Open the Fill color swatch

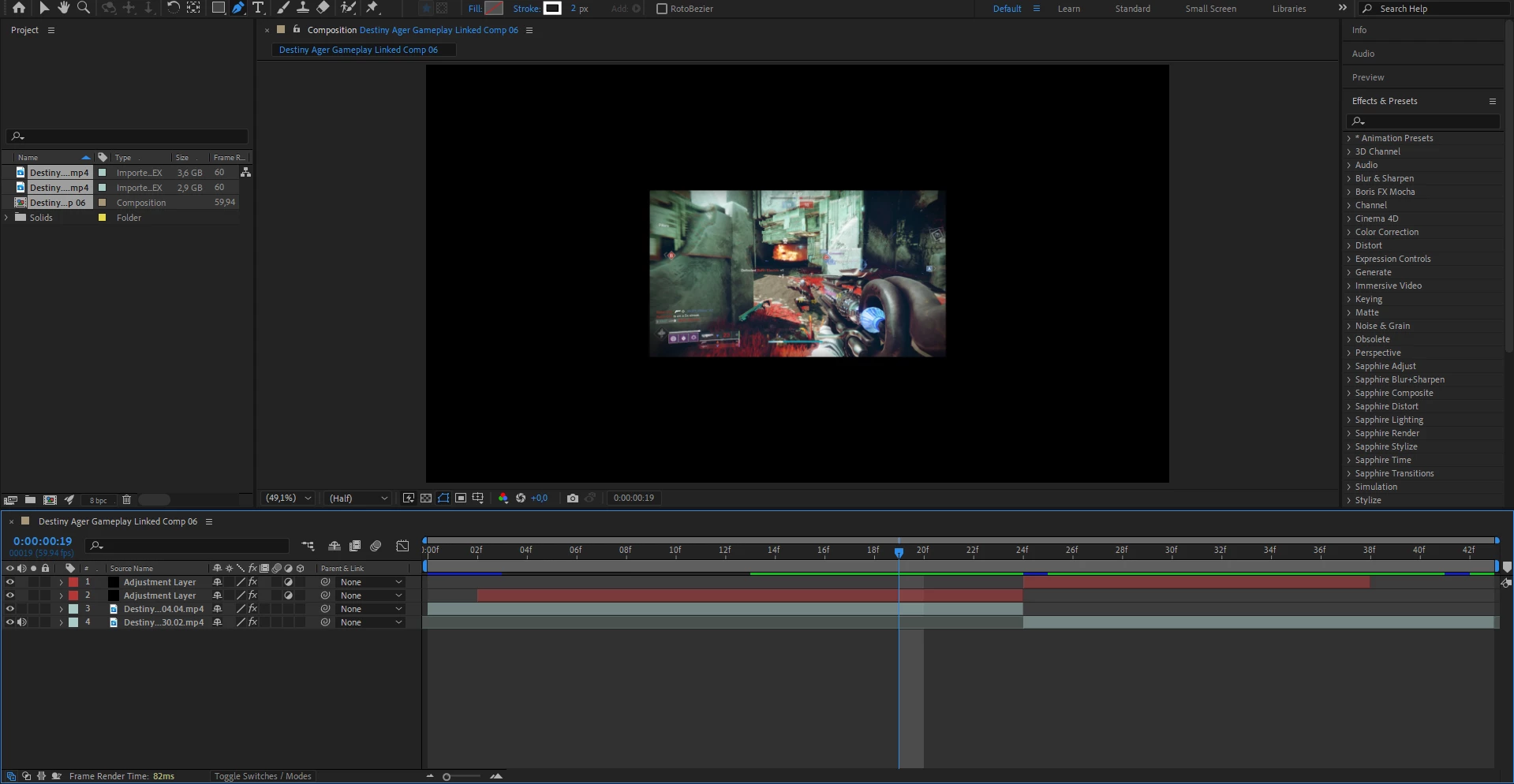click(x=494, y=9)
